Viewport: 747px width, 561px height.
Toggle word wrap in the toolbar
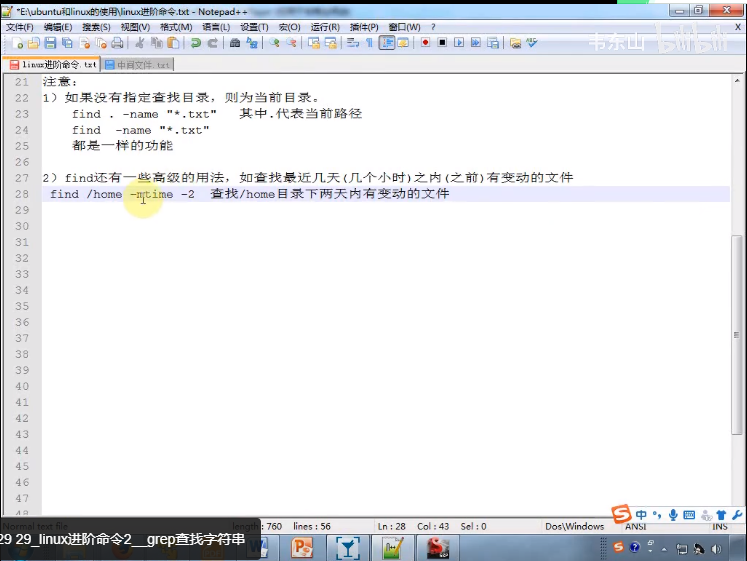pyautogui.click(x=353, y=43)
